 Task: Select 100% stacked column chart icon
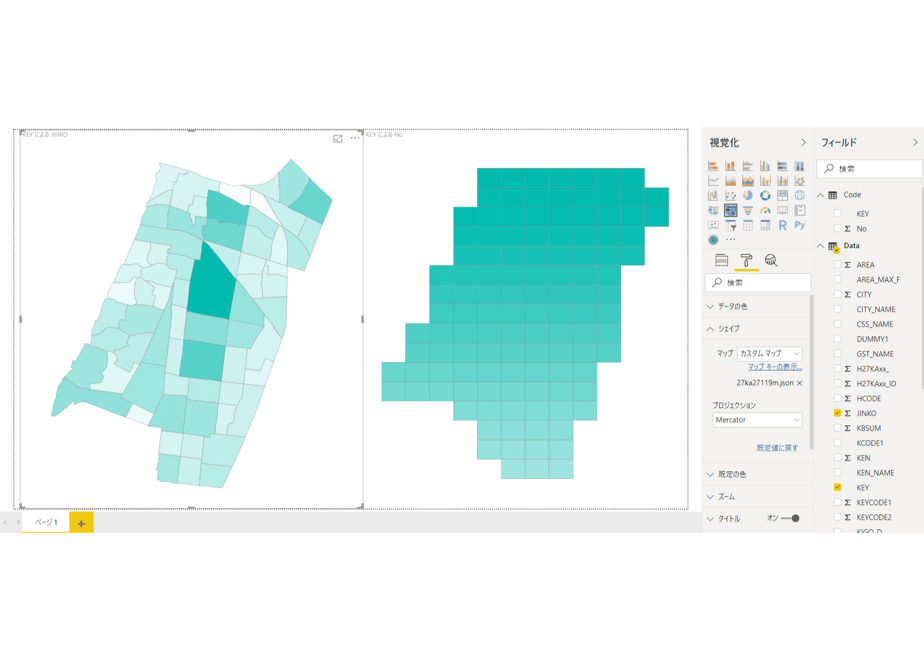tap(800, 166)
